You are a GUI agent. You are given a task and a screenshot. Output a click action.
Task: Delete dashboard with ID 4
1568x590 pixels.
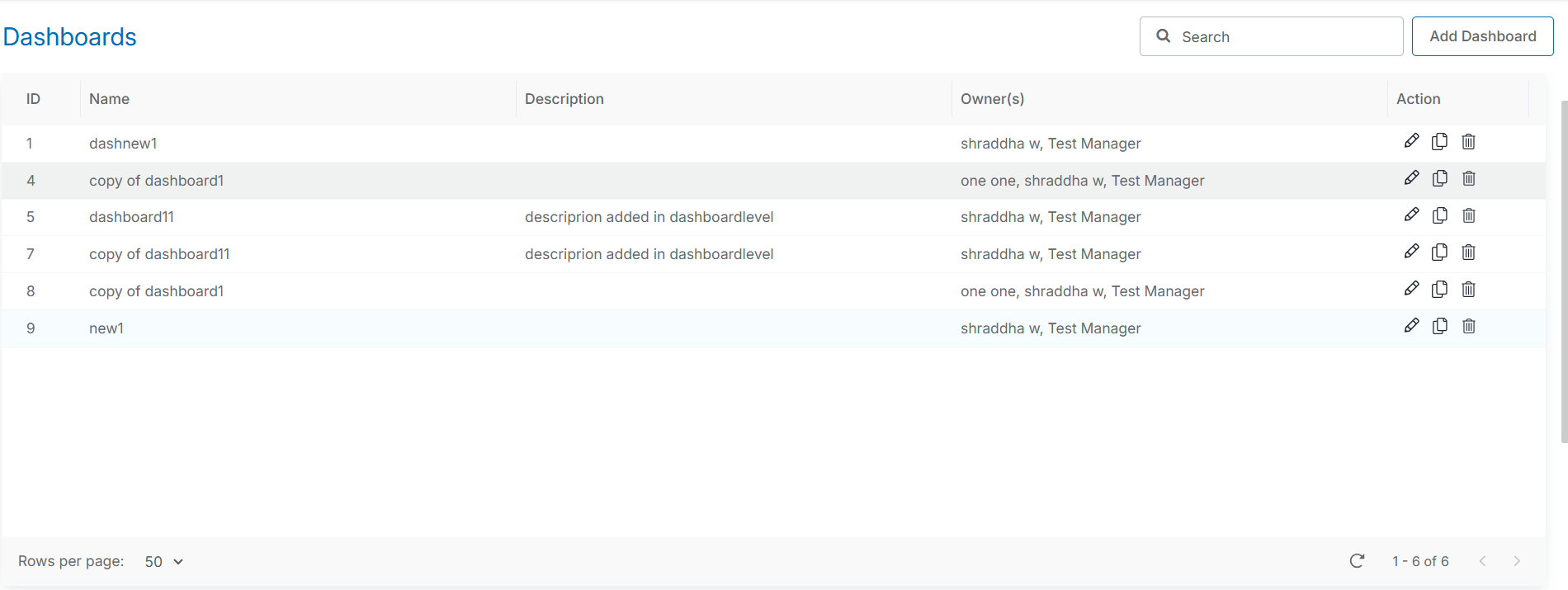(x=1468, y=178)
